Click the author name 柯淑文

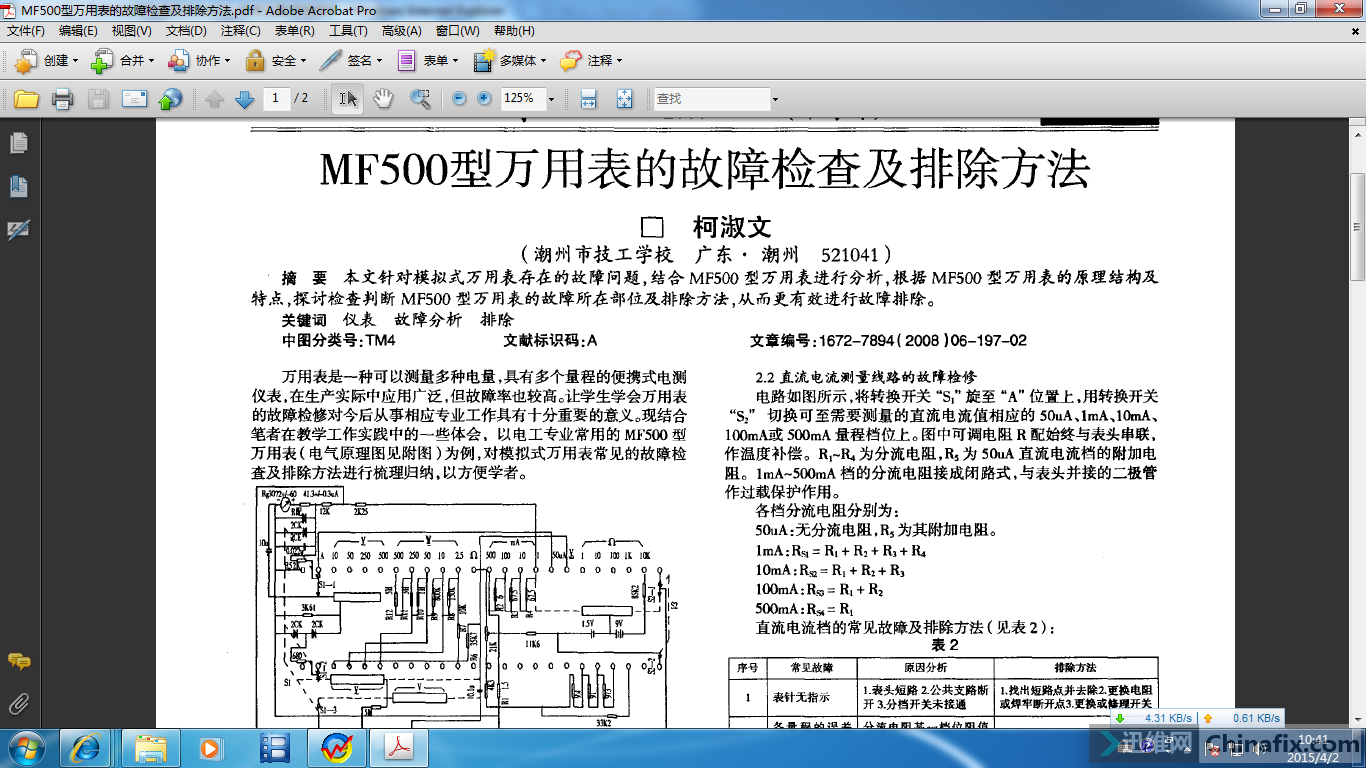click(x=732, y=227)
